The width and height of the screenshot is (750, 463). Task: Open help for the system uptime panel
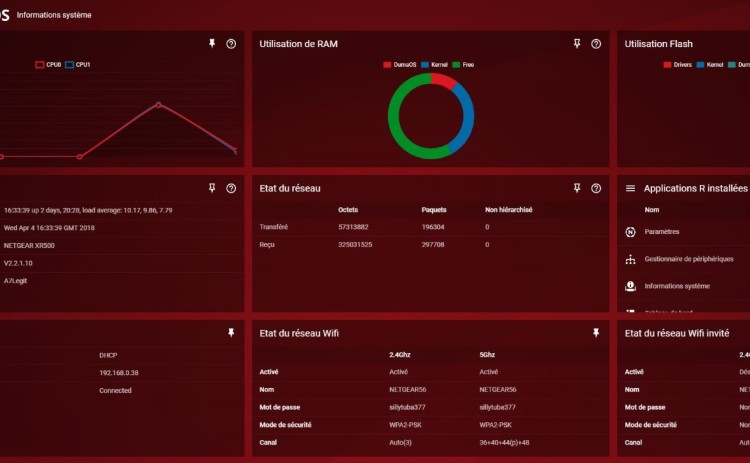click(231, 188)
